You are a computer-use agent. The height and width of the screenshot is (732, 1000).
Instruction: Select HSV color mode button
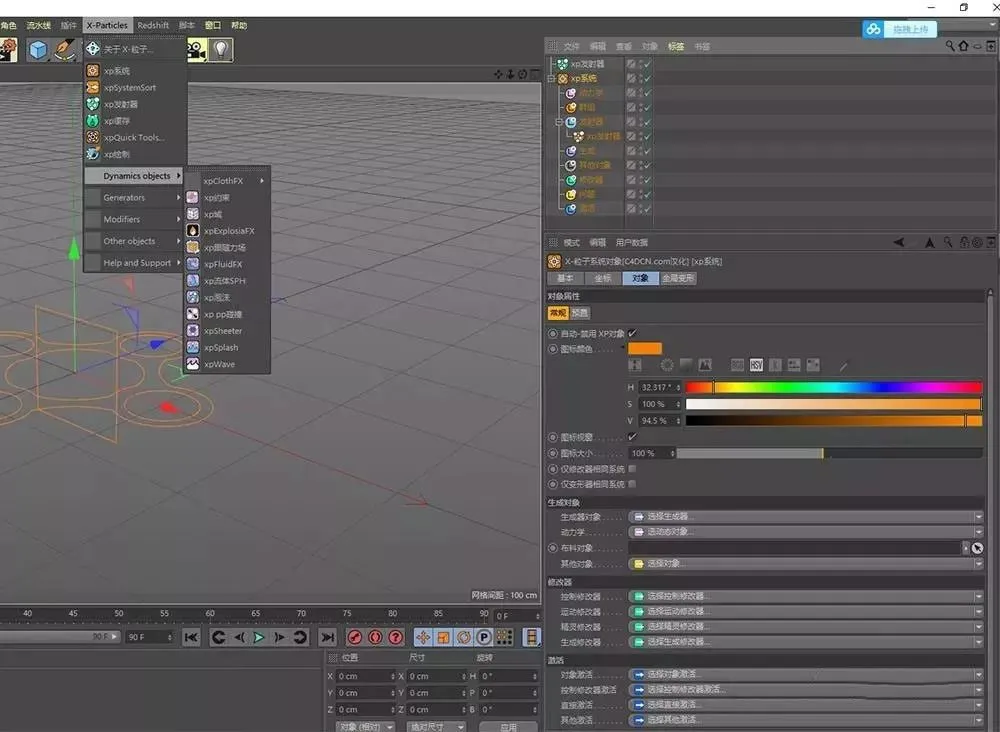click(x=756, y=365)
